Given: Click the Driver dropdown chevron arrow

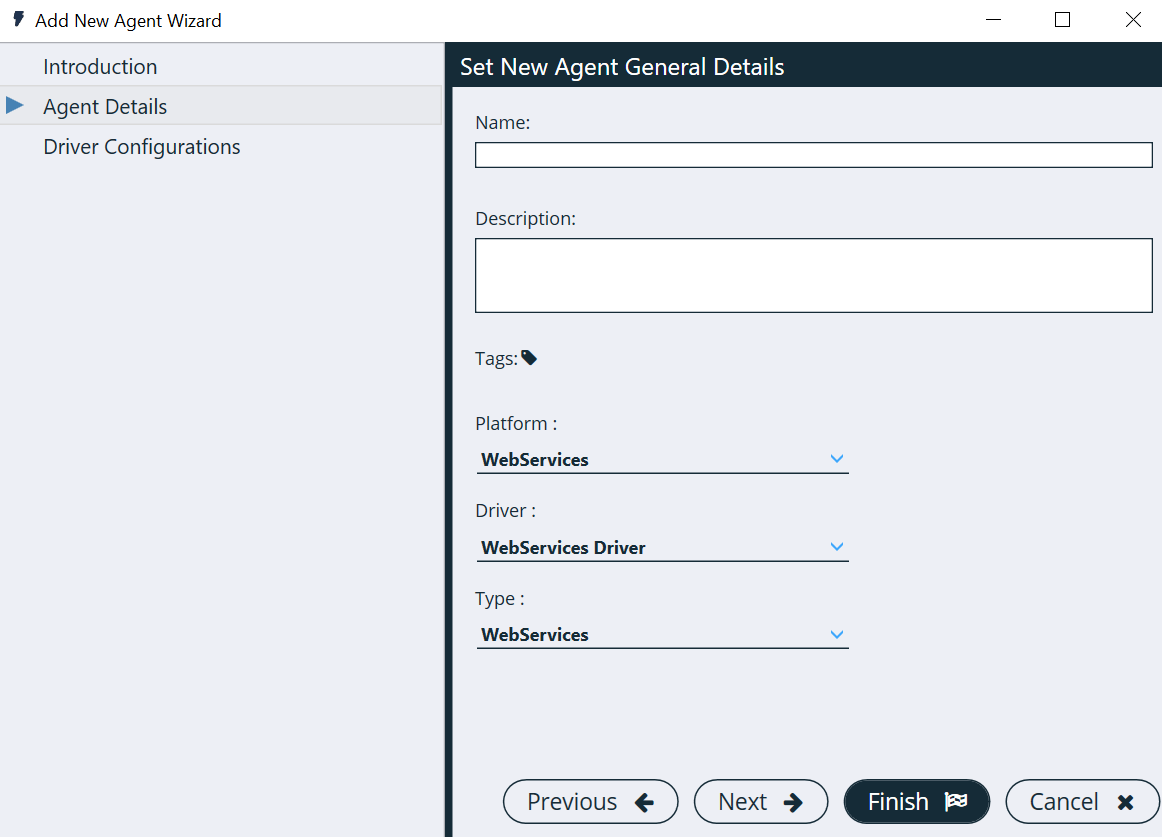Looking at the screenshot, I should click(x=837, y=546).
